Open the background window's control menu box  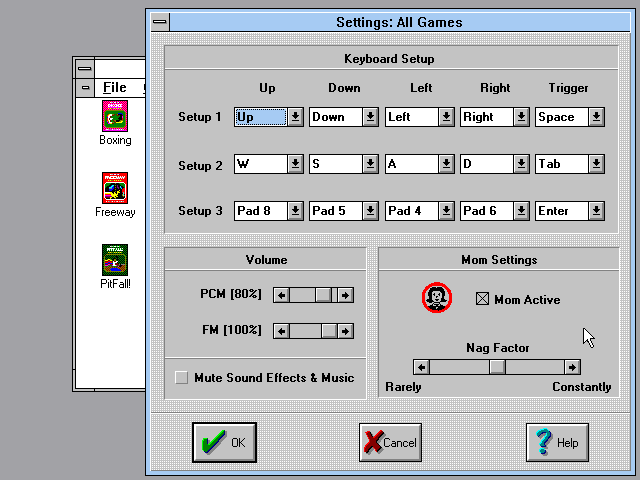(x=85, y=68)
